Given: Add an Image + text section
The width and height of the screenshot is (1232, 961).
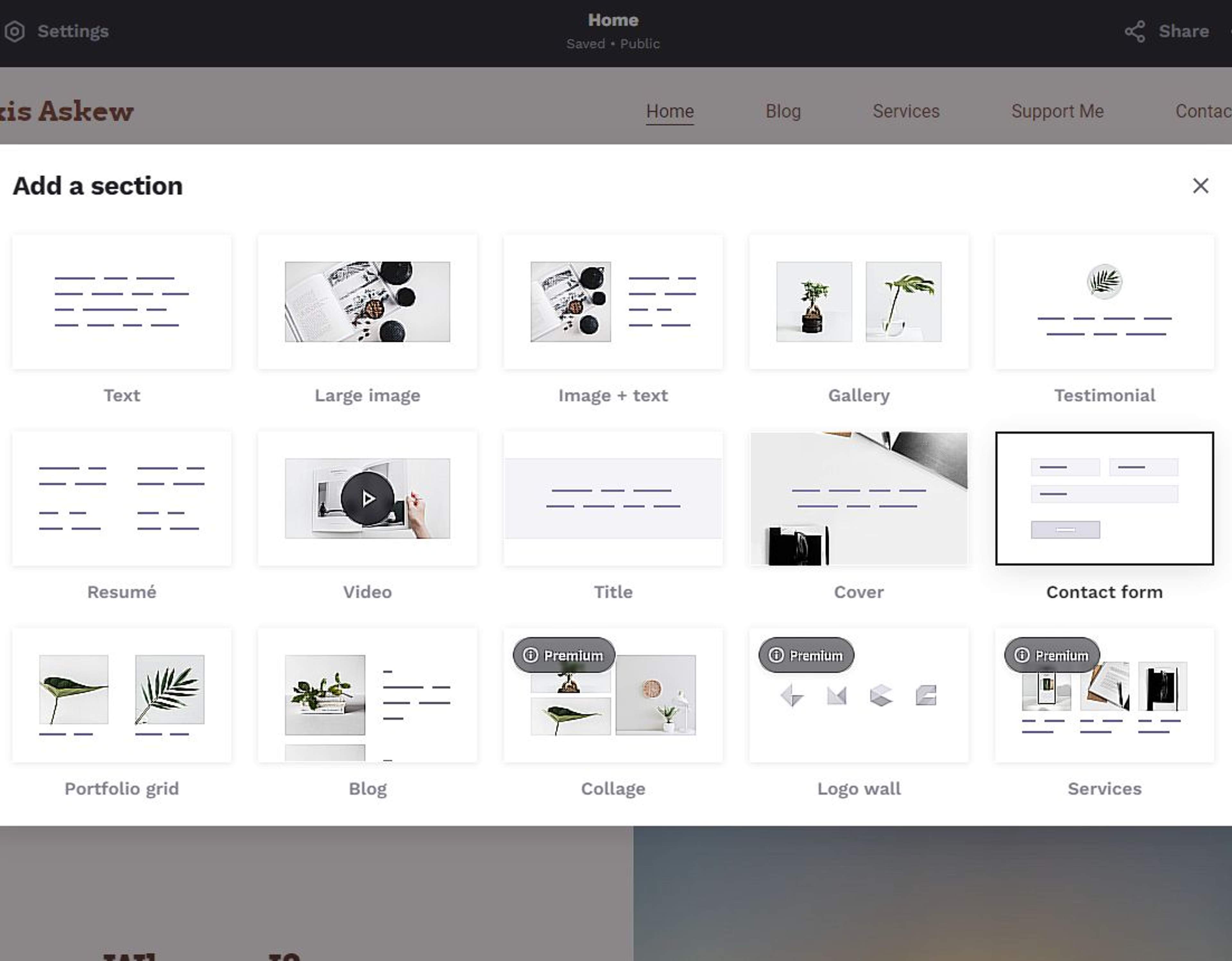Looking at the screenshot, I should point(613,302).
